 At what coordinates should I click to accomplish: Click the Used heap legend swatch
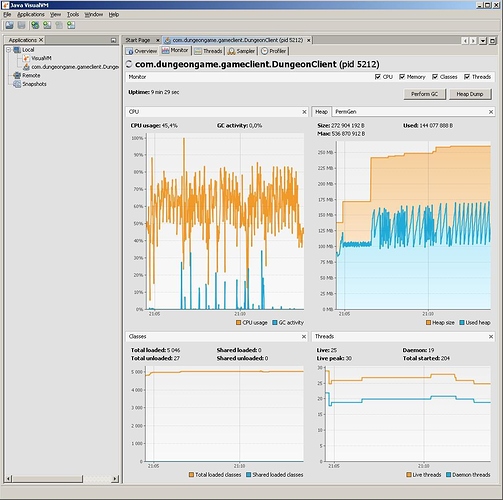pos(462,323)
